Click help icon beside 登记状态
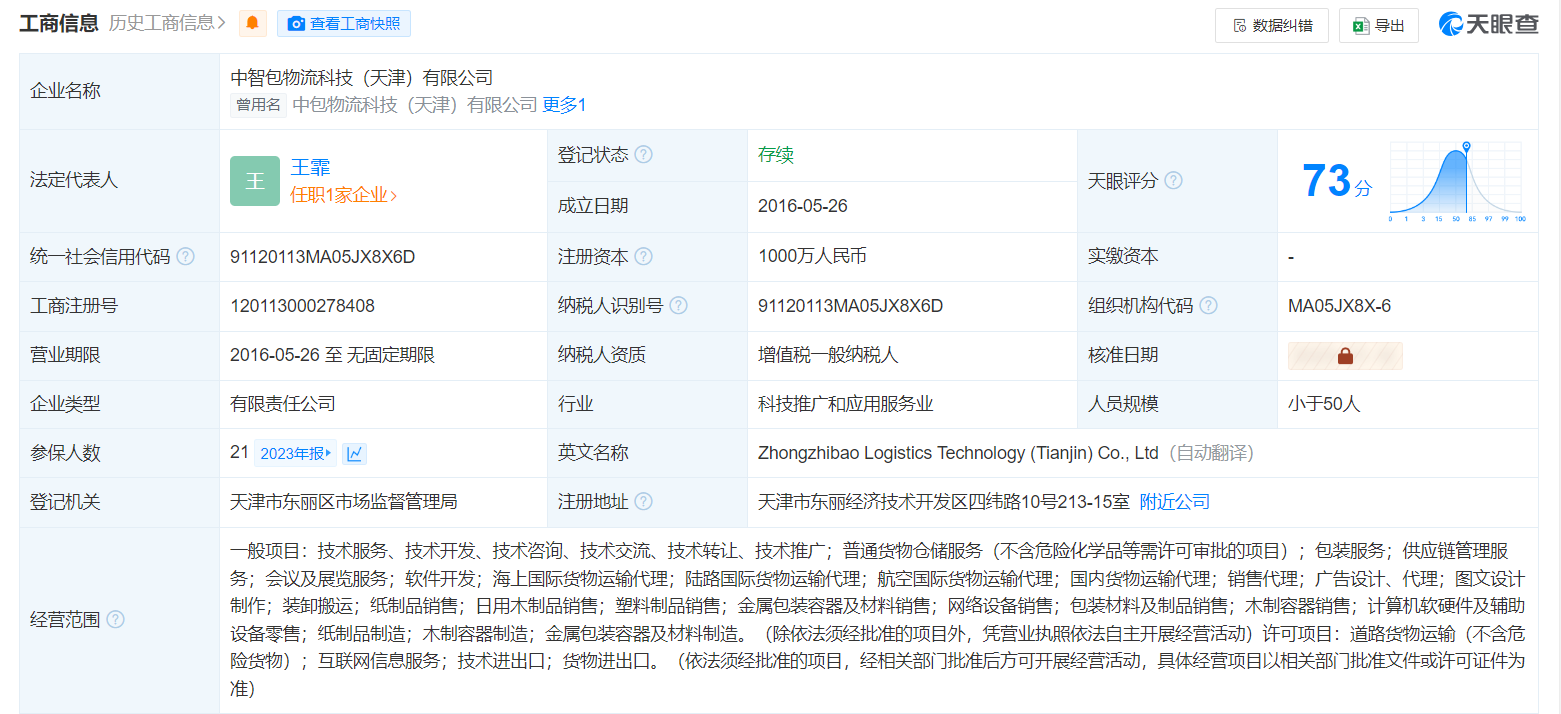The image size is (1561, 714). (644, 155)
